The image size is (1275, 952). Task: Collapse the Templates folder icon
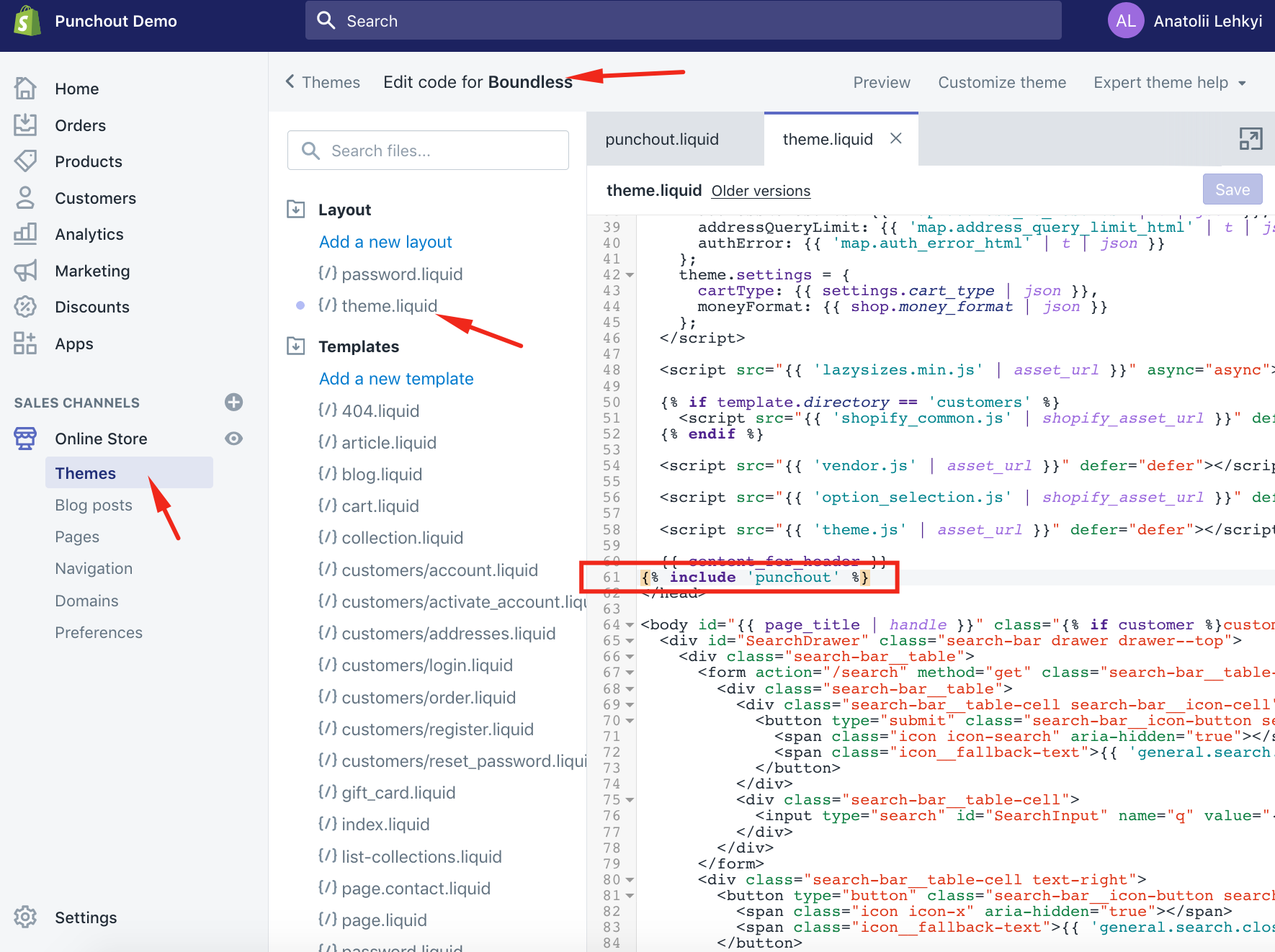tap(296, 346)
